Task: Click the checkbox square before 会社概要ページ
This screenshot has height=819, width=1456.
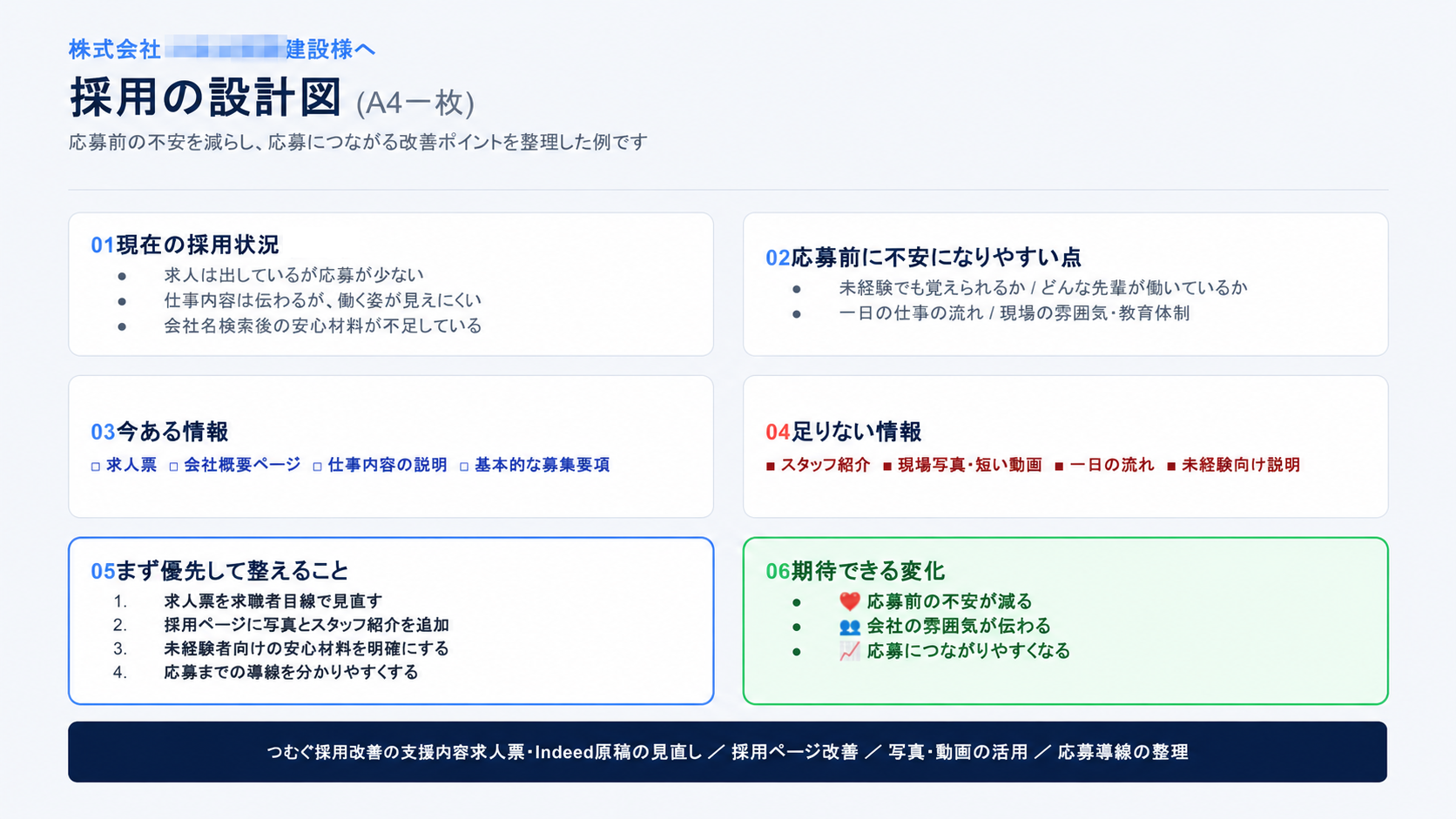Action: tap(173, 467)
